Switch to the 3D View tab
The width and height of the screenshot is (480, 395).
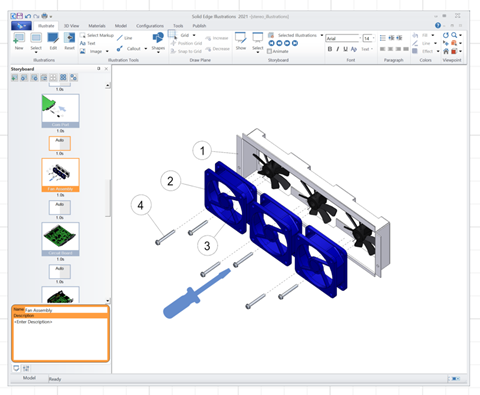(71, 26)
